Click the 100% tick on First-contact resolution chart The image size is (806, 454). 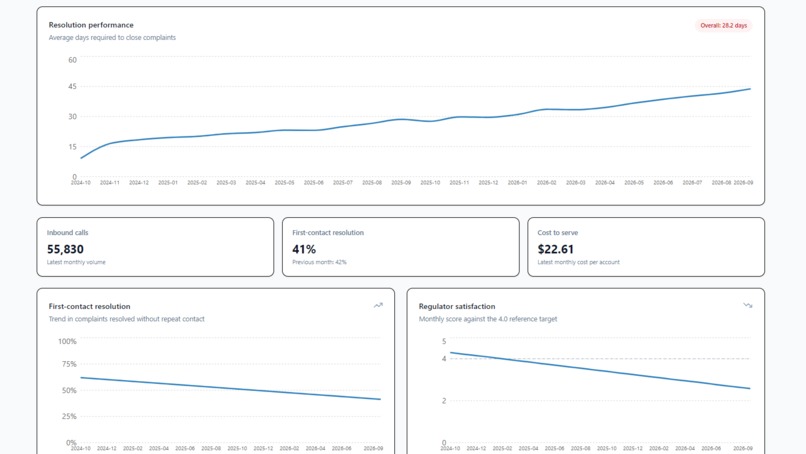click(67, 341)
